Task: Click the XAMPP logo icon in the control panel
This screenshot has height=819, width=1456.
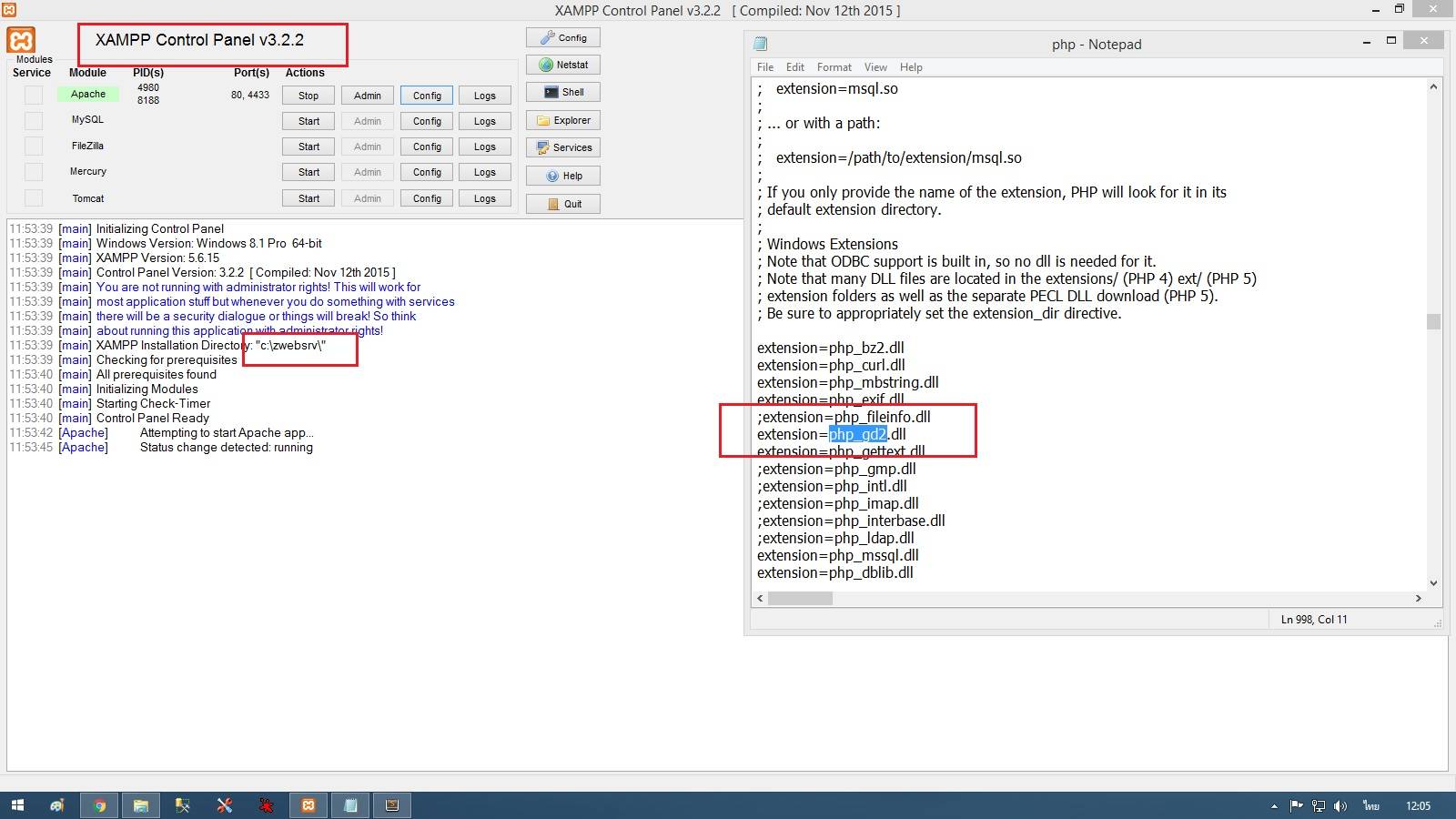Action: (22, 40)
